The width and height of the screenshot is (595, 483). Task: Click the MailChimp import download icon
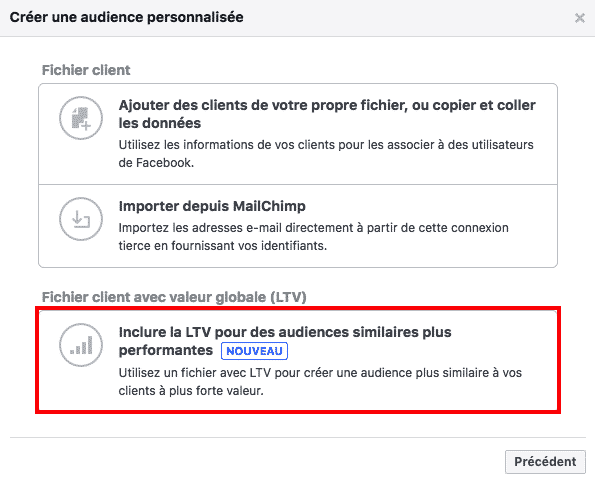tap(81, 219)
